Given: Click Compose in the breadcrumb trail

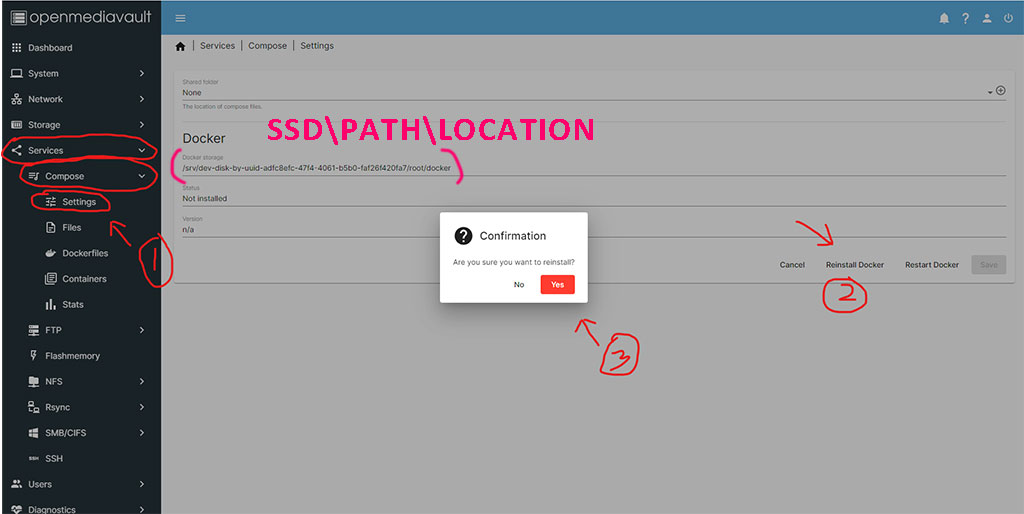Looking at the screenshot, I should tap(267, 46).
